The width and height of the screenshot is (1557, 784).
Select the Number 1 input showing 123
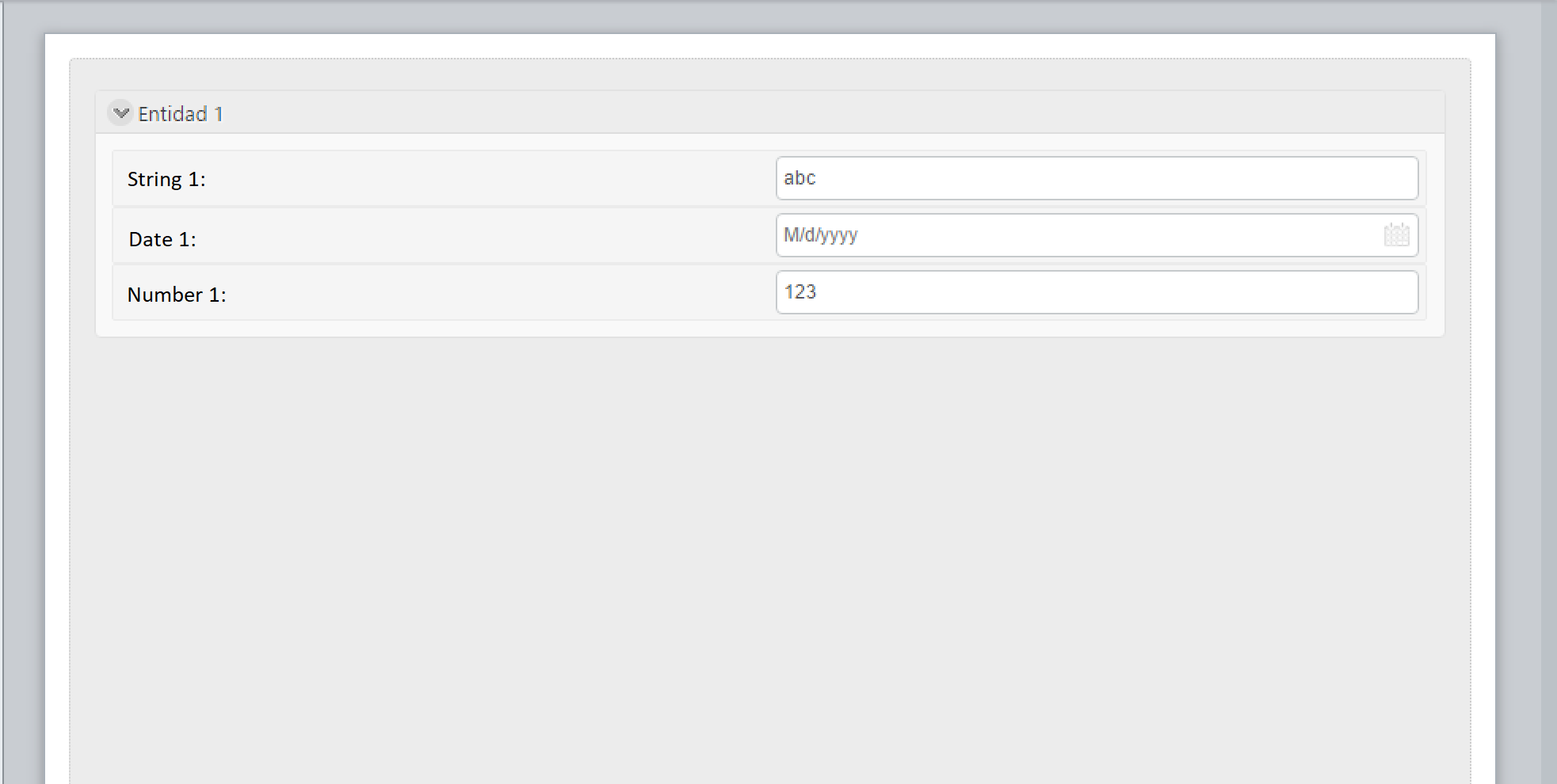point(1097,292)
